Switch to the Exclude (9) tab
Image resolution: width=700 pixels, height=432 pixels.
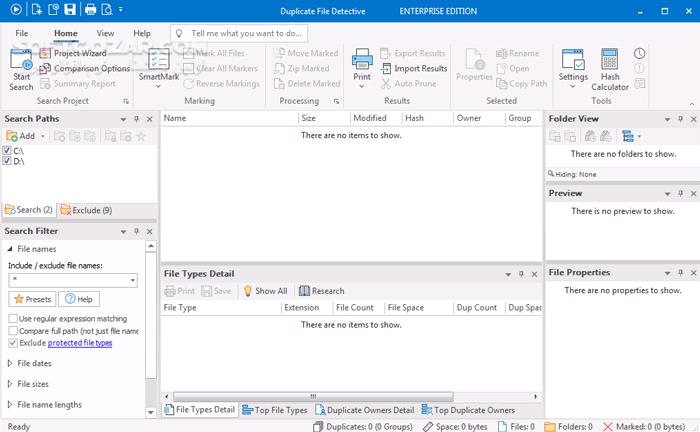[x=86, y=210]
